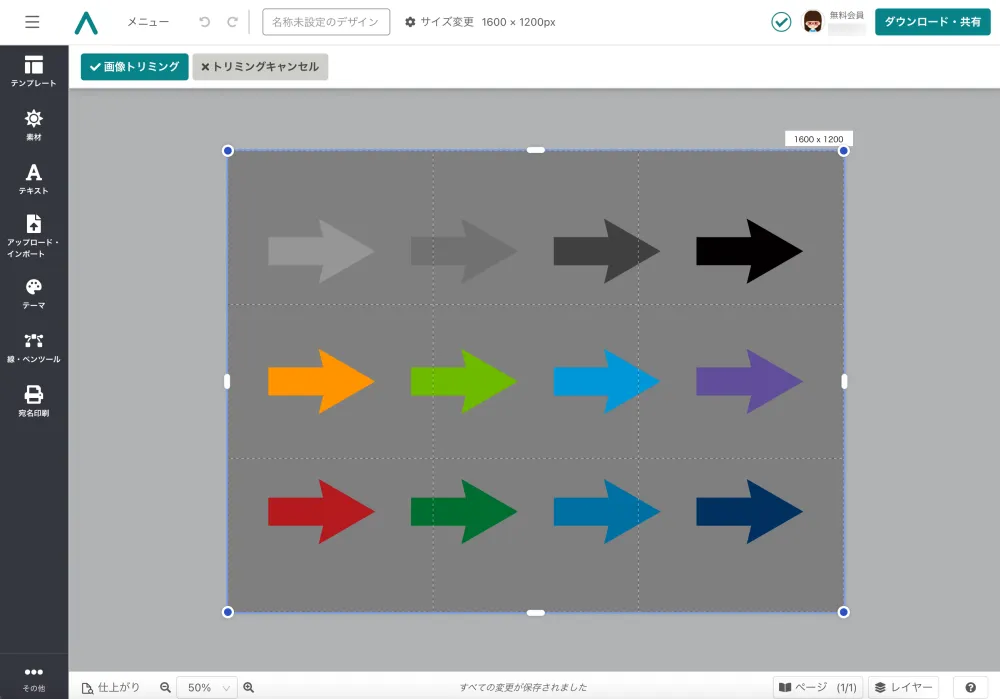This screenshot has height=699, width=1000.
Task: Select the line and pen tool
Action: coord(34,347)
